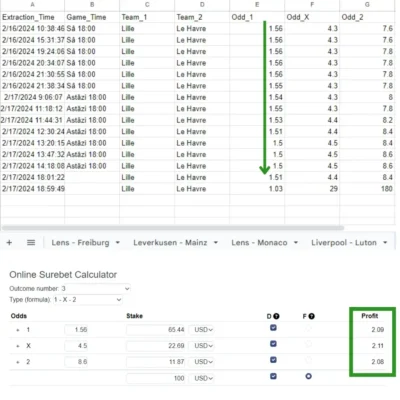
Task: Select the F radio button for outcome 1
Action: click(x=308, y=328)
